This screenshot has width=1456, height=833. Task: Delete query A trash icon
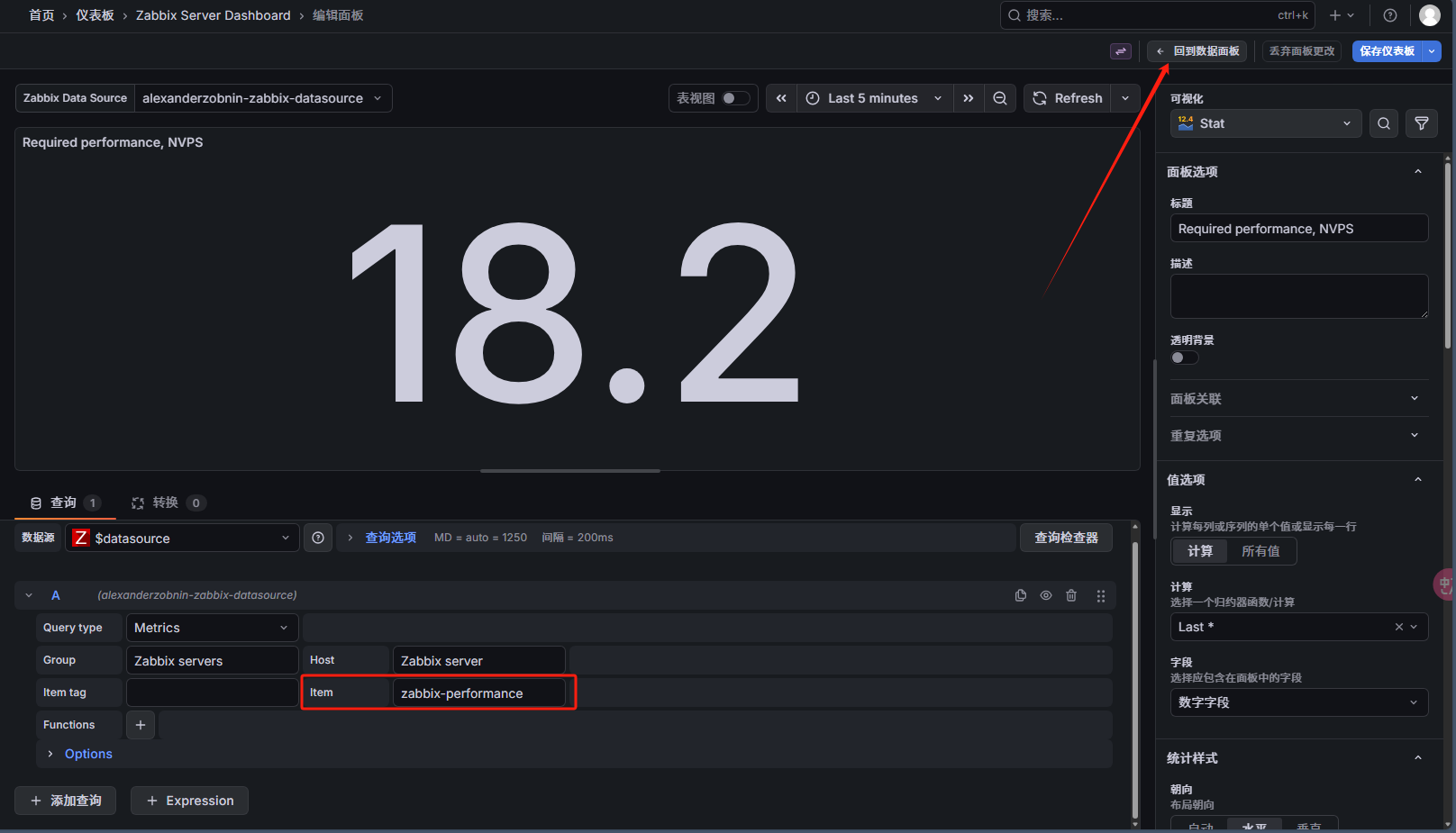point(1071,595)
